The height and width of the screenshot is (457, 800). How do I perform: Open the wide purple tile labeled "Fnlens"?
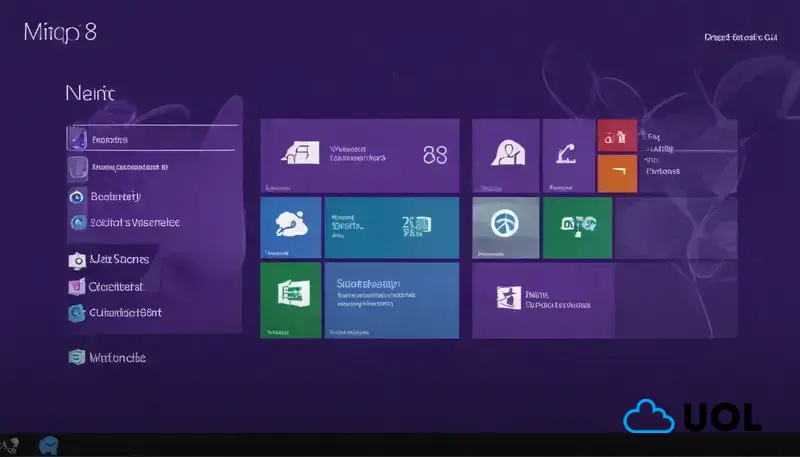coord(543,300)
